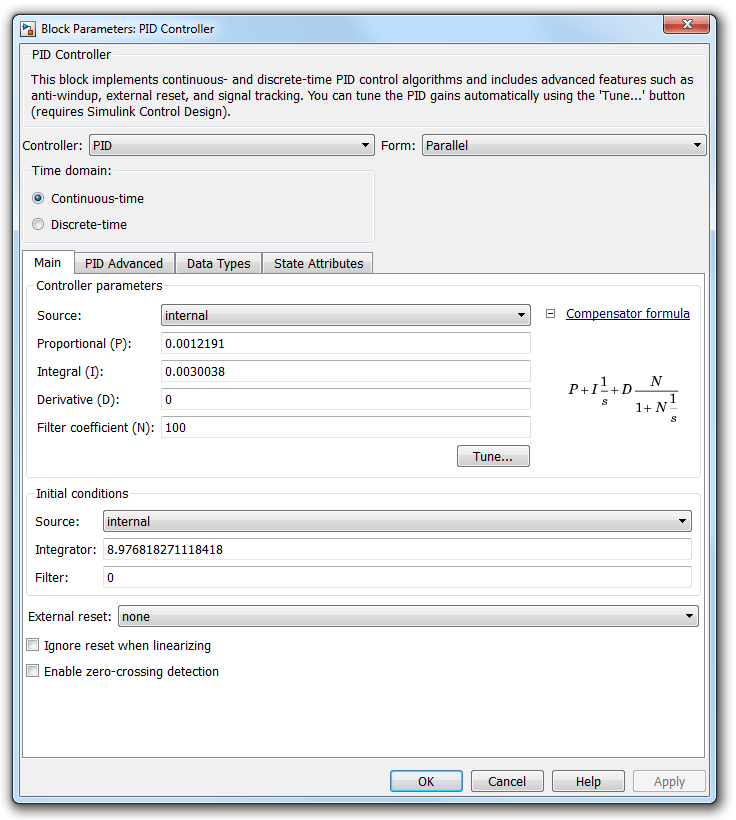Click the Filter initial condition field
This screenshot has height=820, width=736.
[x=397, y=577]
